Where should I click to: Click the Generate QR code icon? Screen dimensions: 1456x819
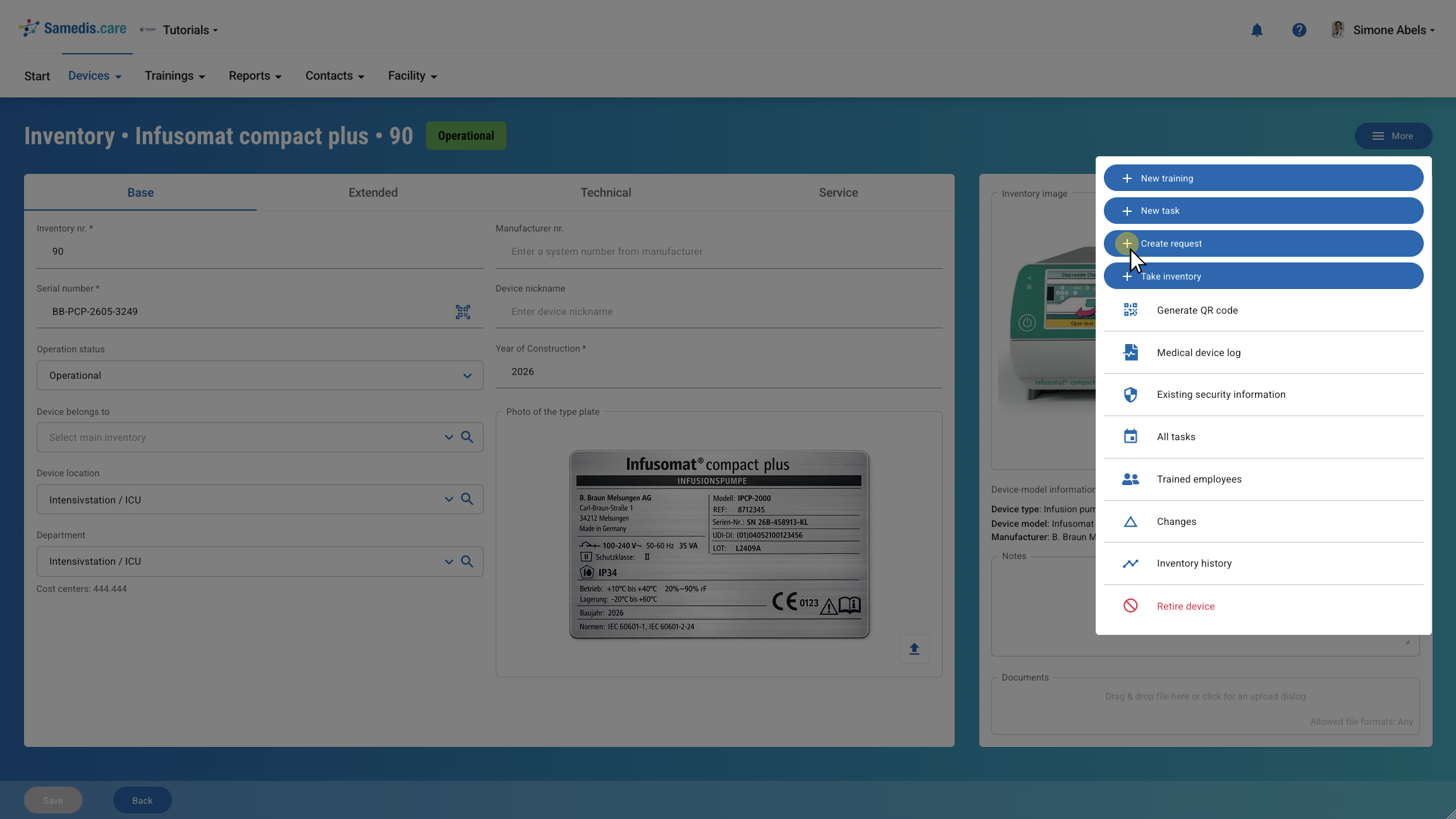pyautogui.click(x=1130, y=310)
